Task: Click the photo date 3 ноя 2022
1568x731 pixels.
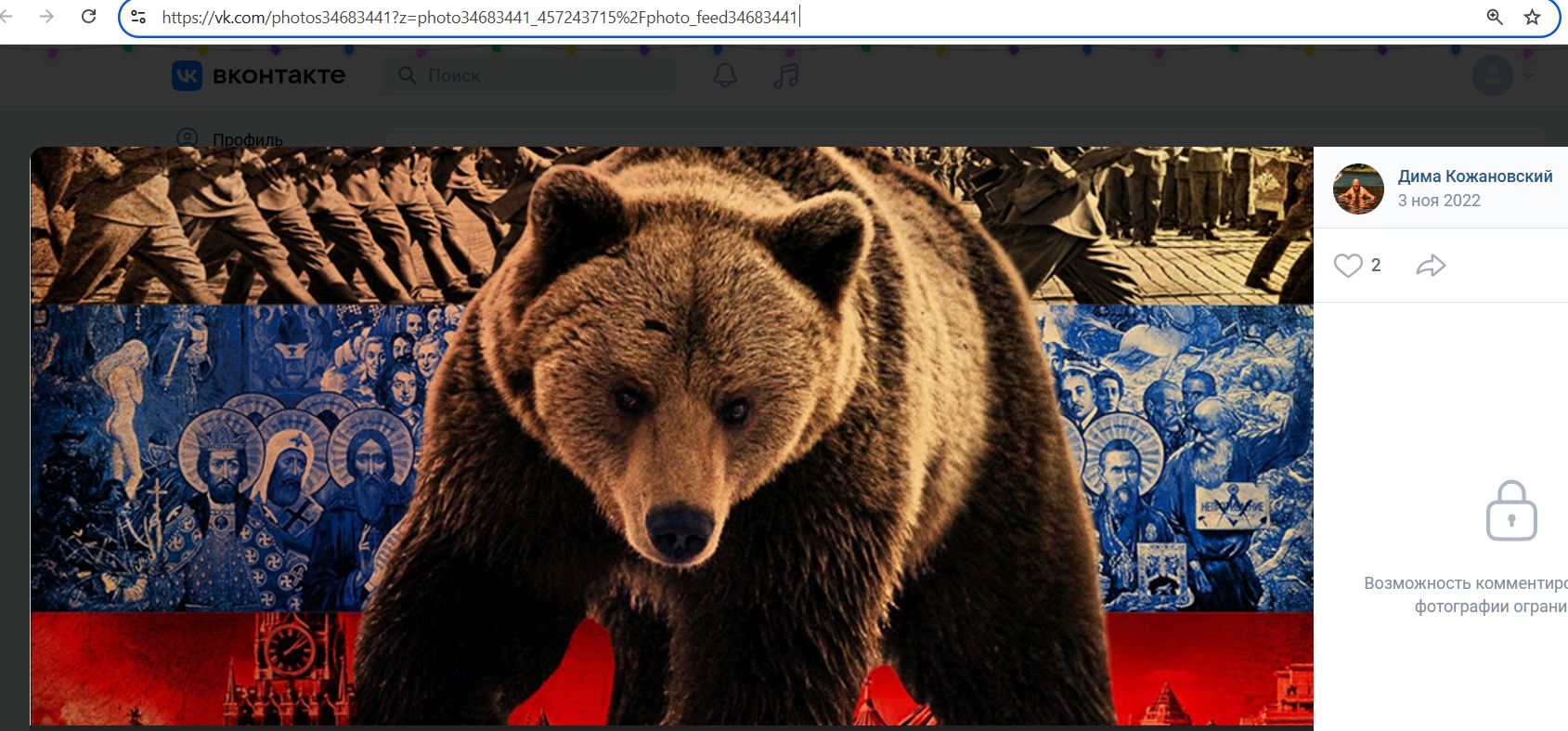Action: [1439, 201]
